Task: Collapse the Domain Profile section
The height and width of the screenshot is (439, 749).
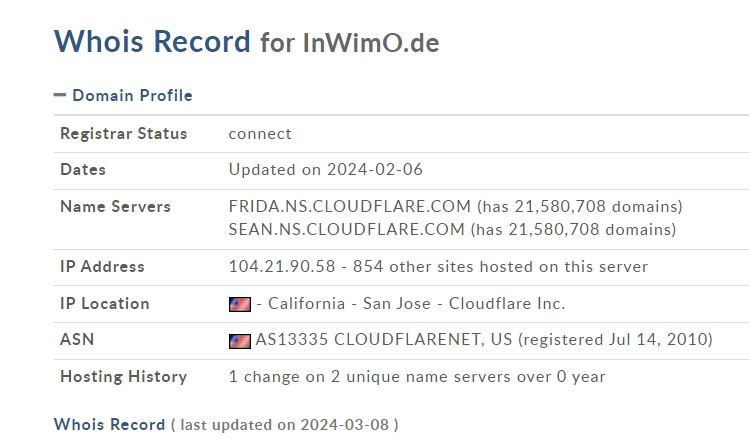Action: [60, 95]
